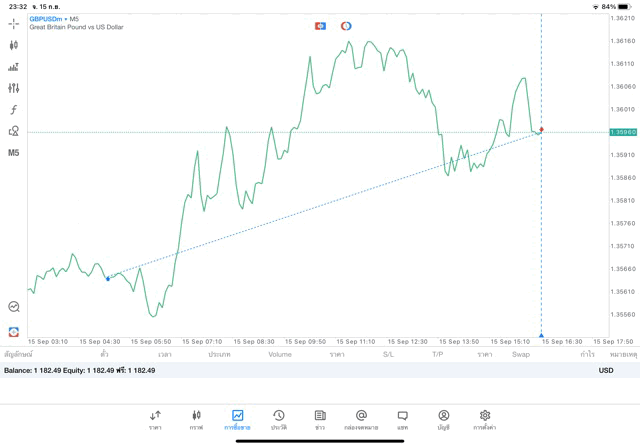Viewport: 640px width, 447px height.
Task: Open GBPUSDm symbol selector
Action: (x=47, y=19)
